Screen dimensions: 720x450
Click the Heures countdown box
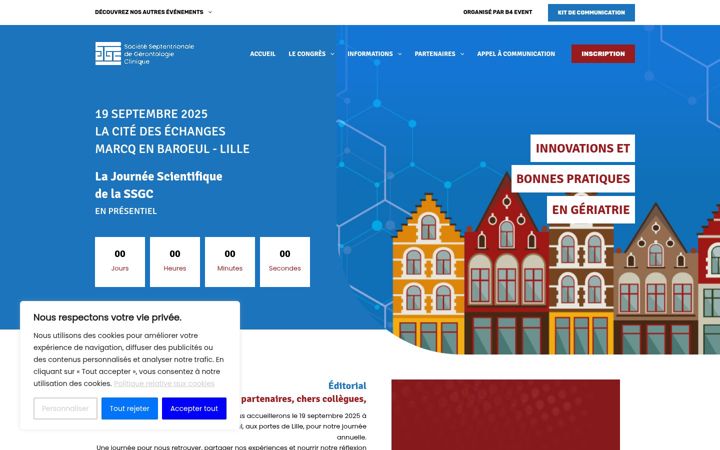pyautogui.click(x=175, y=262)
